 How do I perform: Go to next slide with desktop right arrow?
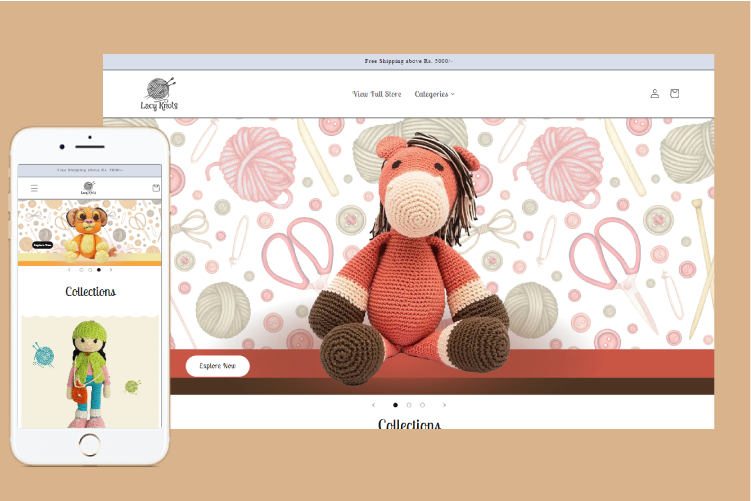(x=444, y=405)
